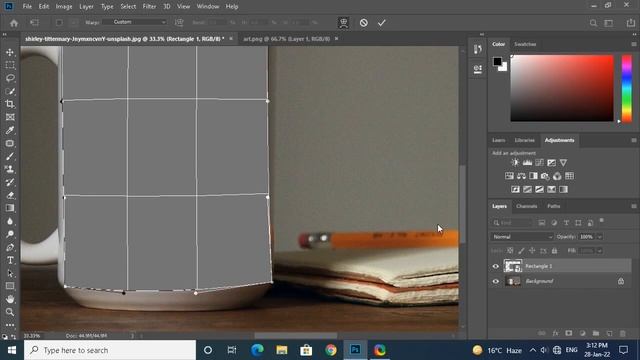Viewport: 640px width, 360px height.
Task: Select the Lasso tool
Action: coord(10,78)
